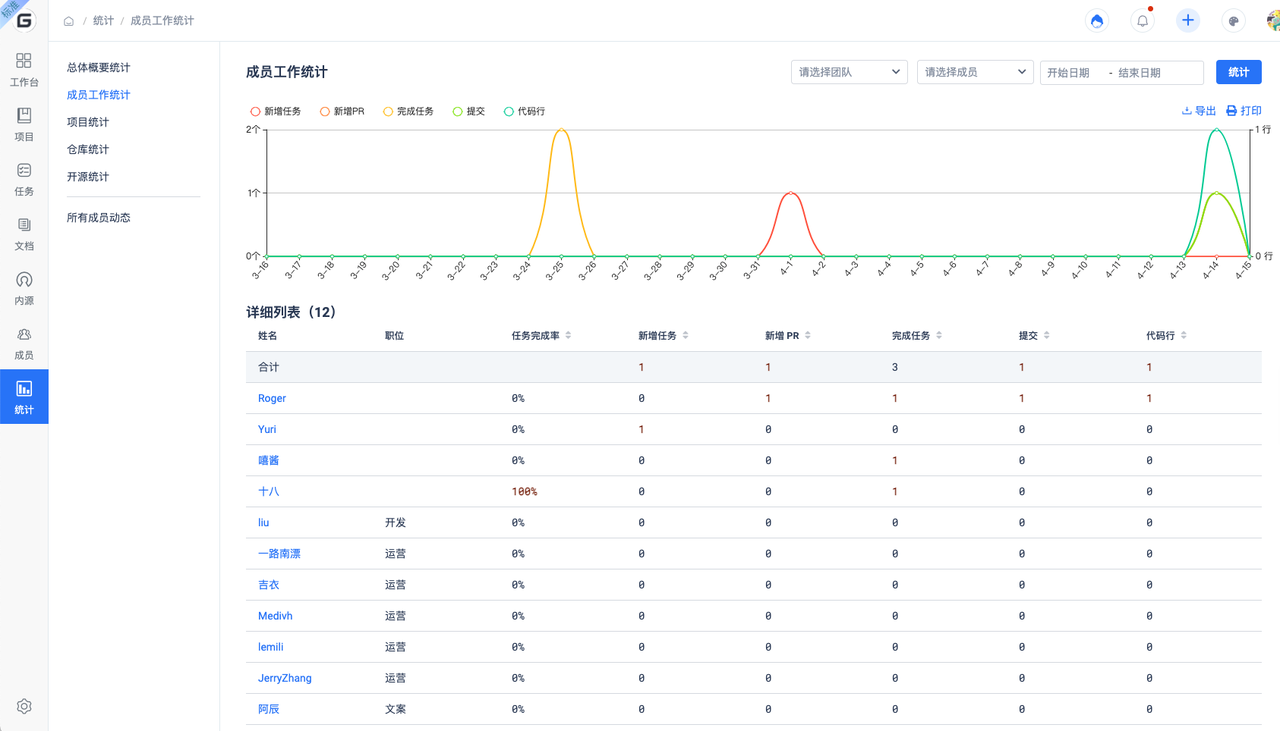Open member liu's link

tap(264, 522)
